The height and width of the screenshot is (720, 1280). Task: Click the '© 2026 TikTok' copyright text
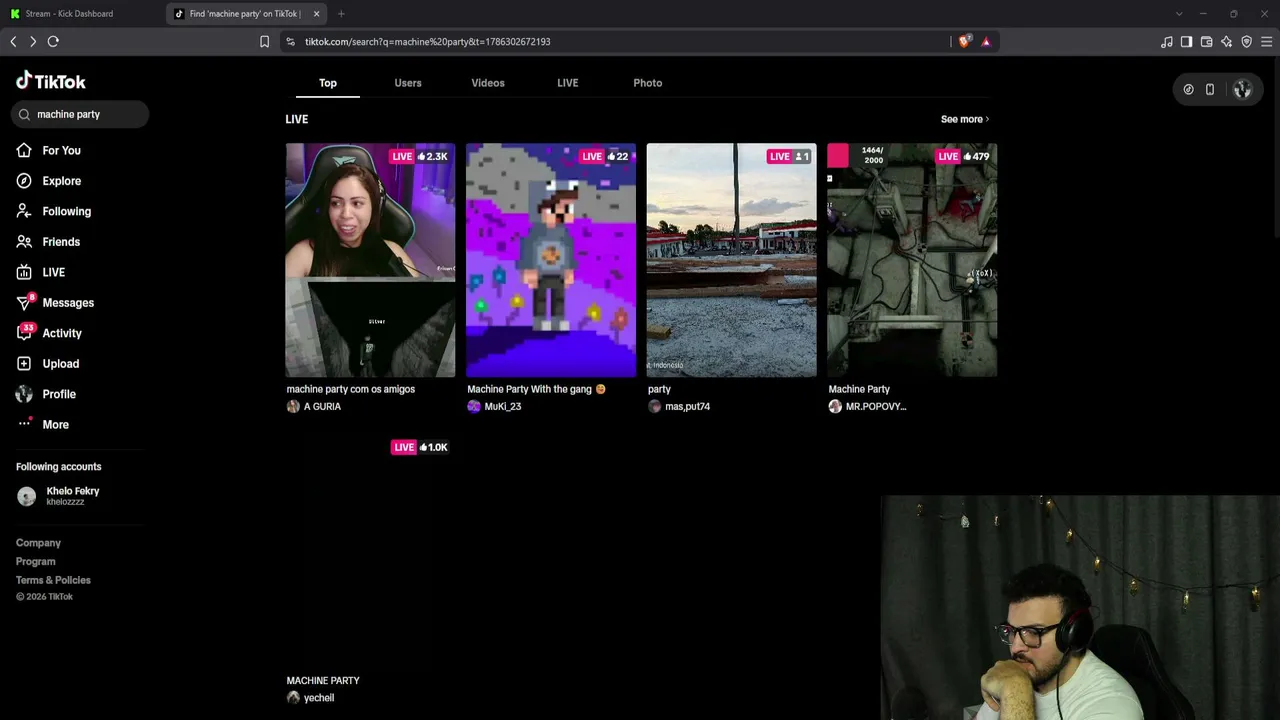44,597
